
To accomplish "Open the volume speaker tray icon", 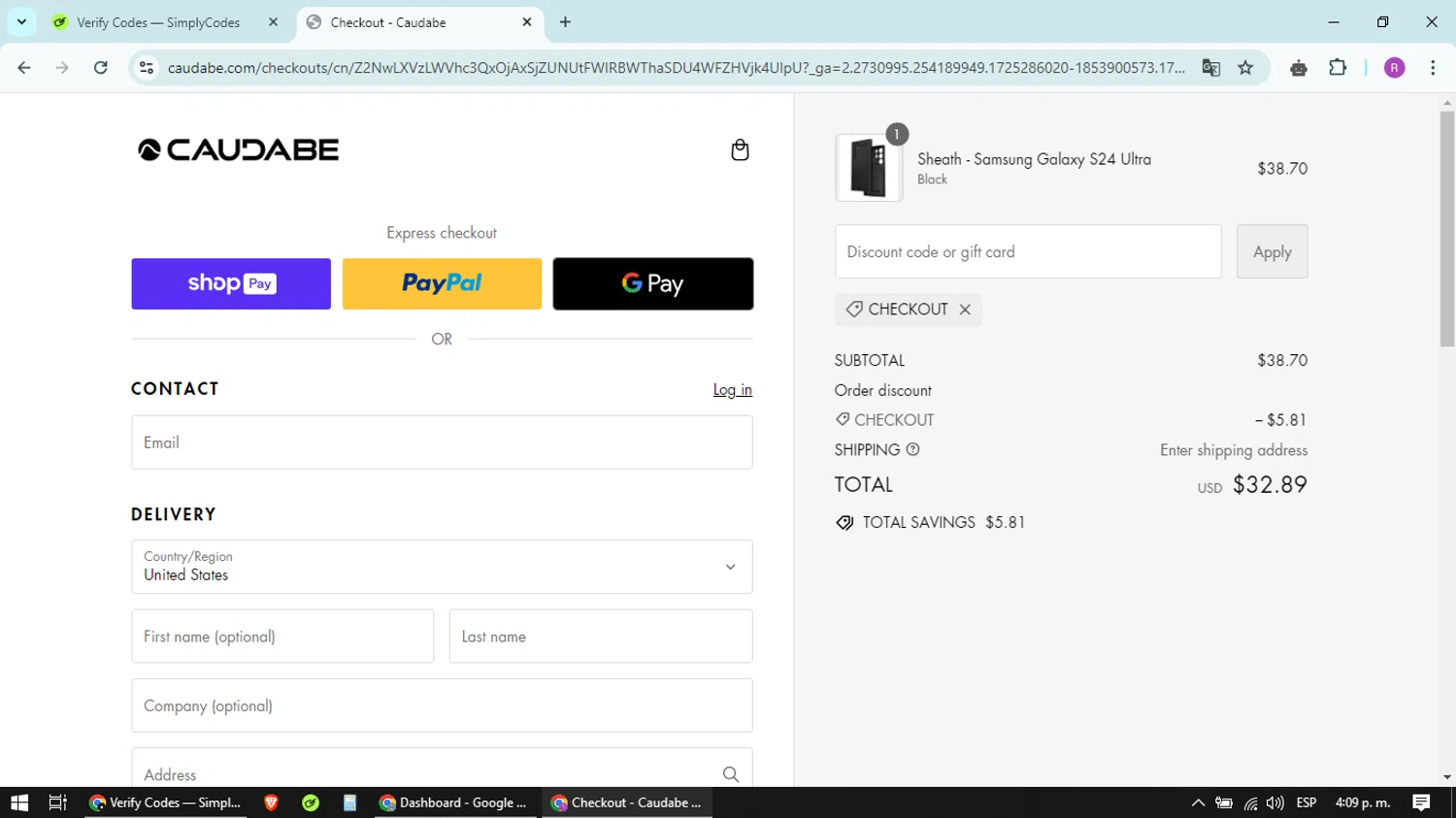I will click(x=1274, y=802).
